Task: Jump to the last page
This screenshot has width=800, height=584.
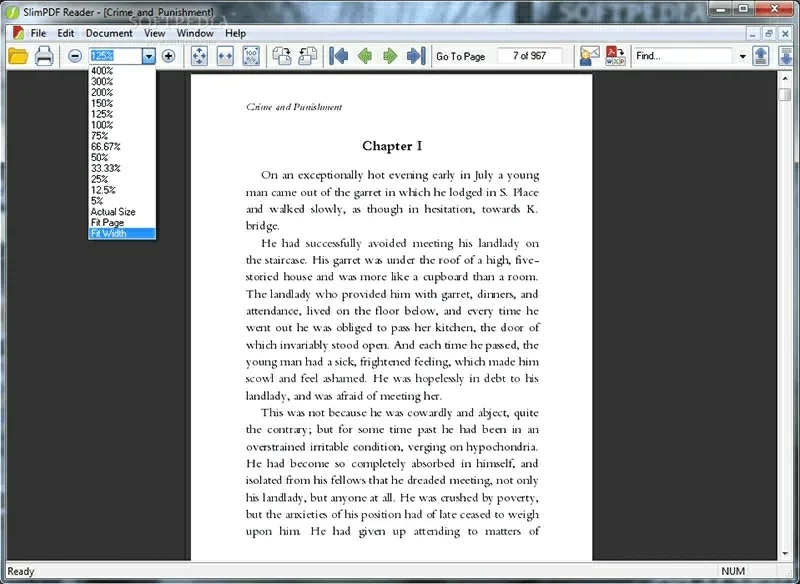Action: pos(417,56)
